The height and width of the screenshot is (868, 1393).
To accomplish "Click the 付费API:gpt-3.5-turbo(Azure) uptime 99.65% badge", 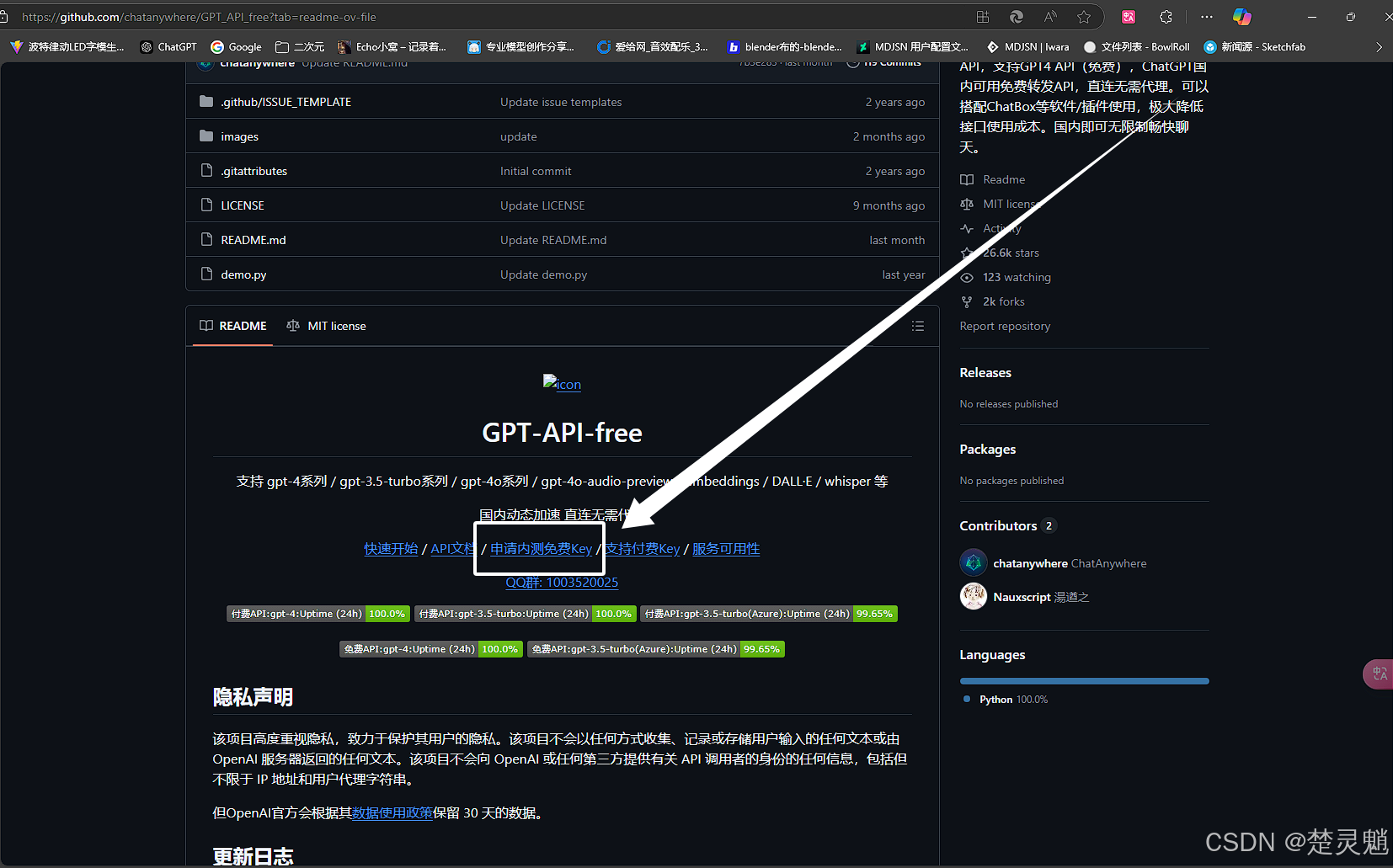I will click(x=769, y=614).
